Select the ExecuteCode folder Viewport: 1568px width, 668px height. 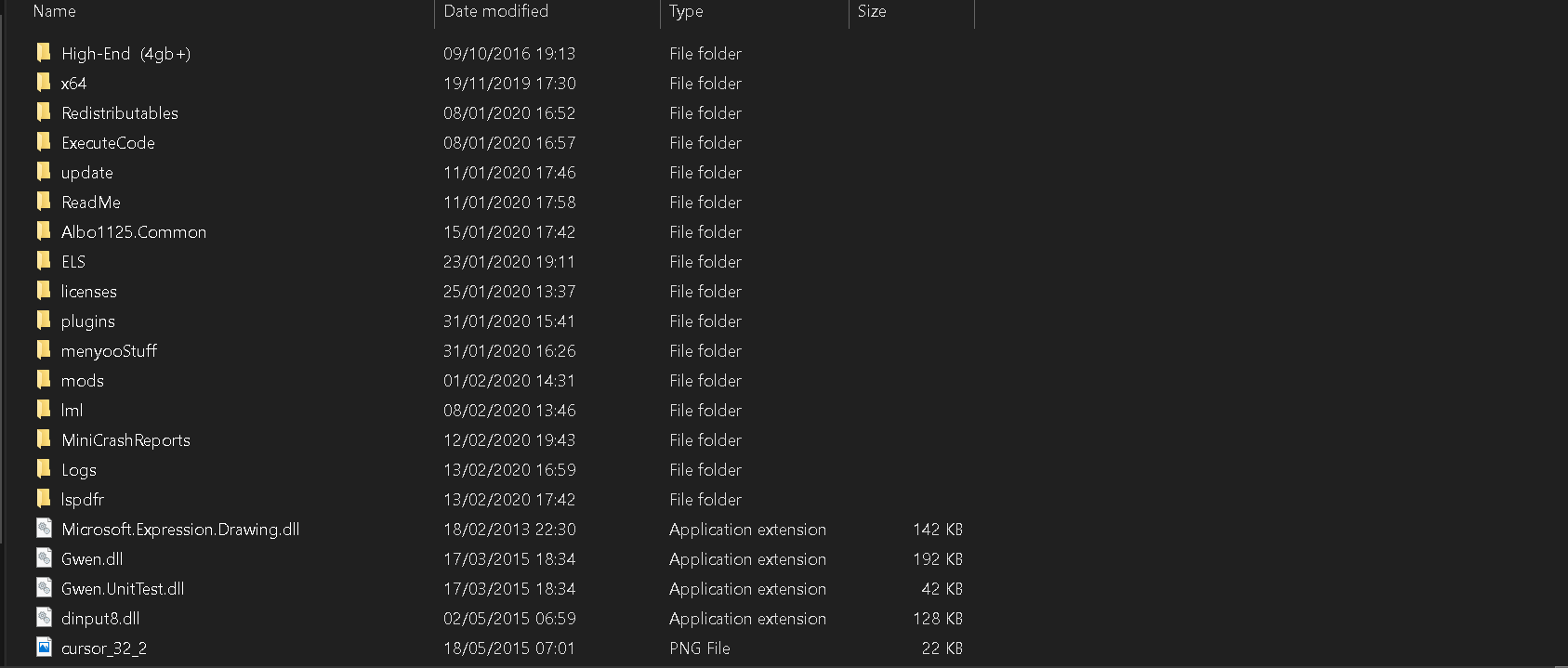tap(108, 143)
